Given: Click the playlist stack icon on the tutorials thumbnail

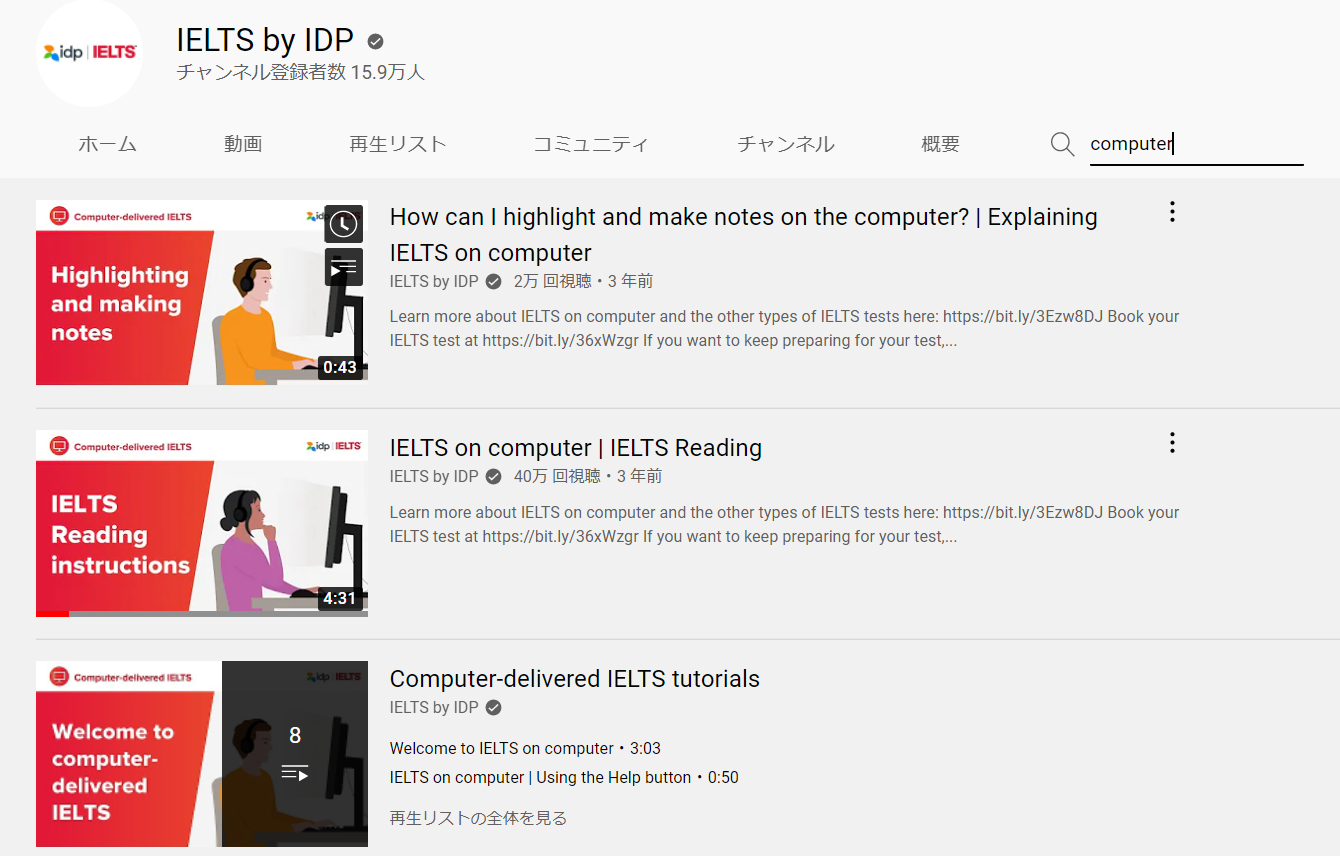Looking at the screenshot, I should coord(295,771).
